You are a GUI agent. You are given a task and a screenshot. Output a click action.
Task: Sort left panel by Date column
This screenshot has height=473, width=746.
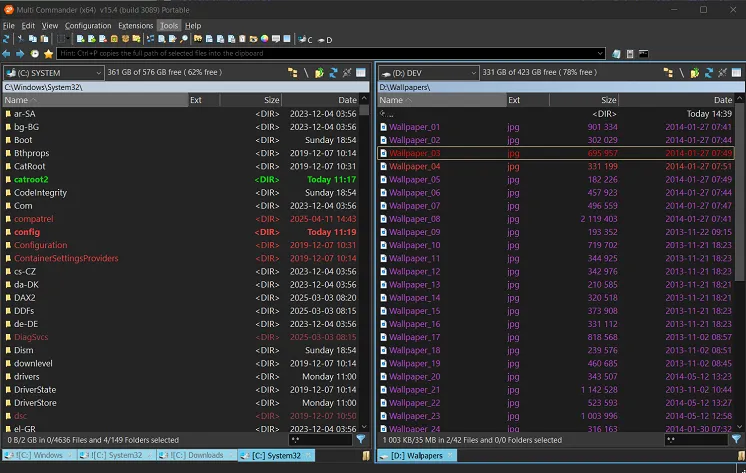(321, 100)
